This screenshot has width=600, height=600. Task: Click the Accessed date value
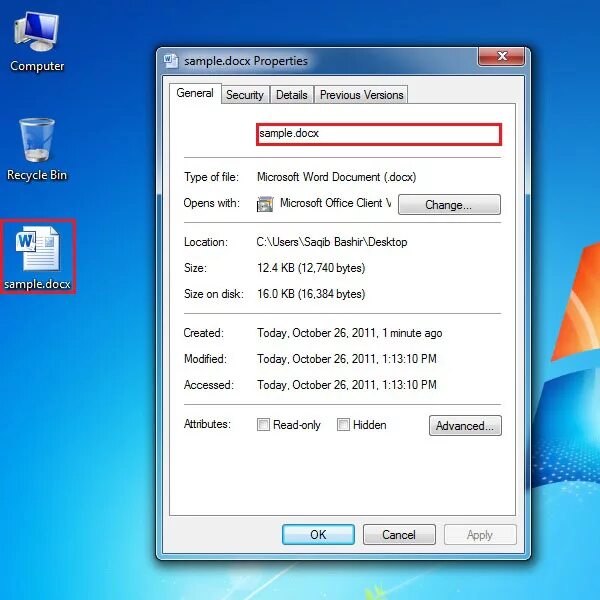(347, 385)
